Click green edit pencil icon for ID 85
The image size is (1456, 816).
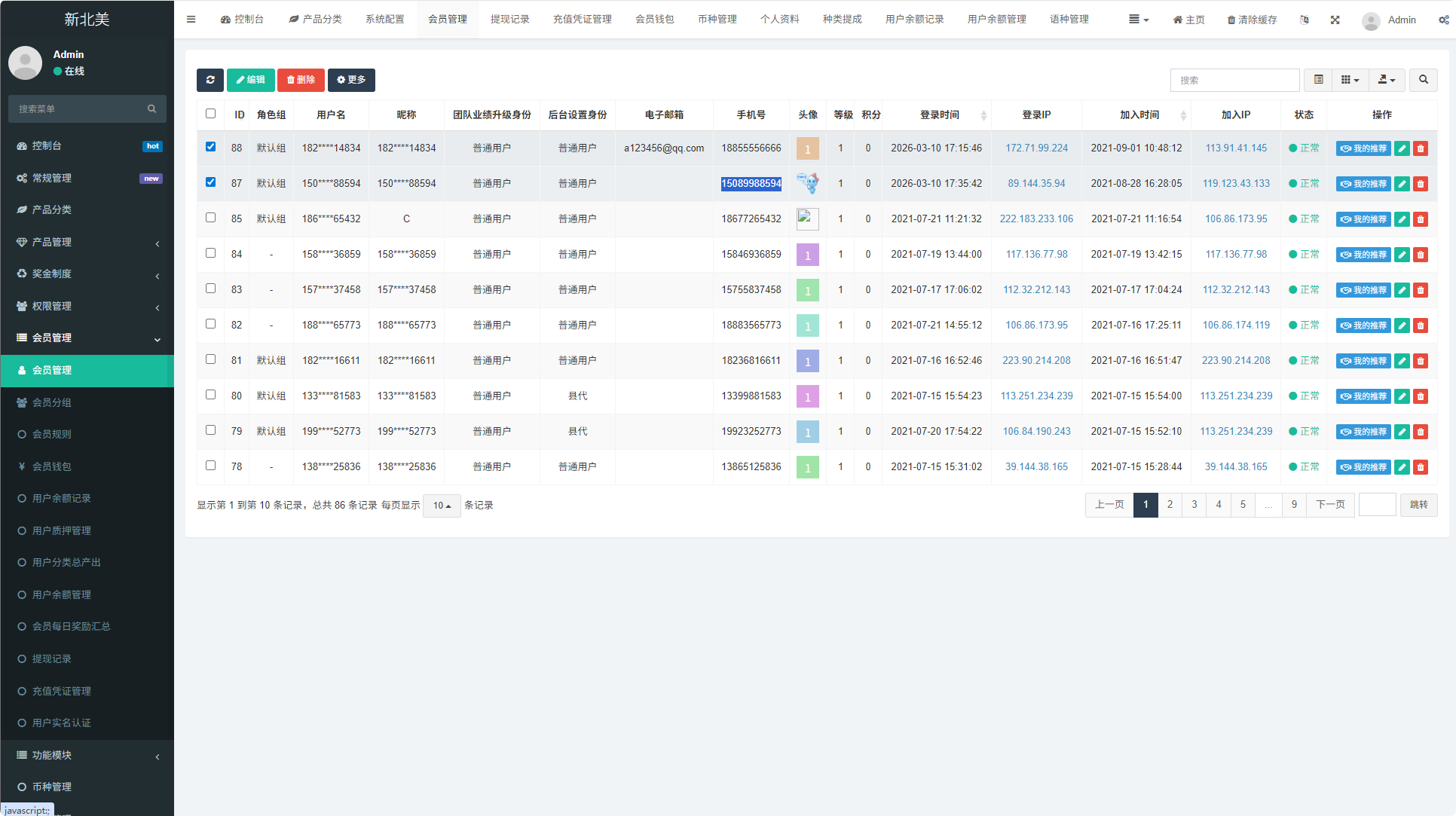click(1401, 219)
